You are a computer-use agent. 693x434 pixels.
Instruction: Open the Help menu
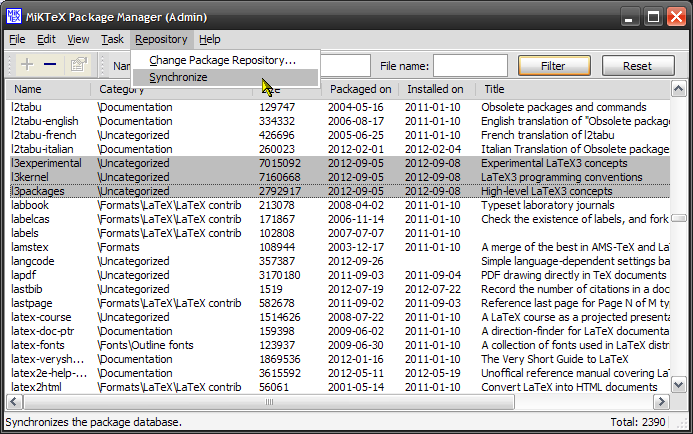tap(209, 39)
